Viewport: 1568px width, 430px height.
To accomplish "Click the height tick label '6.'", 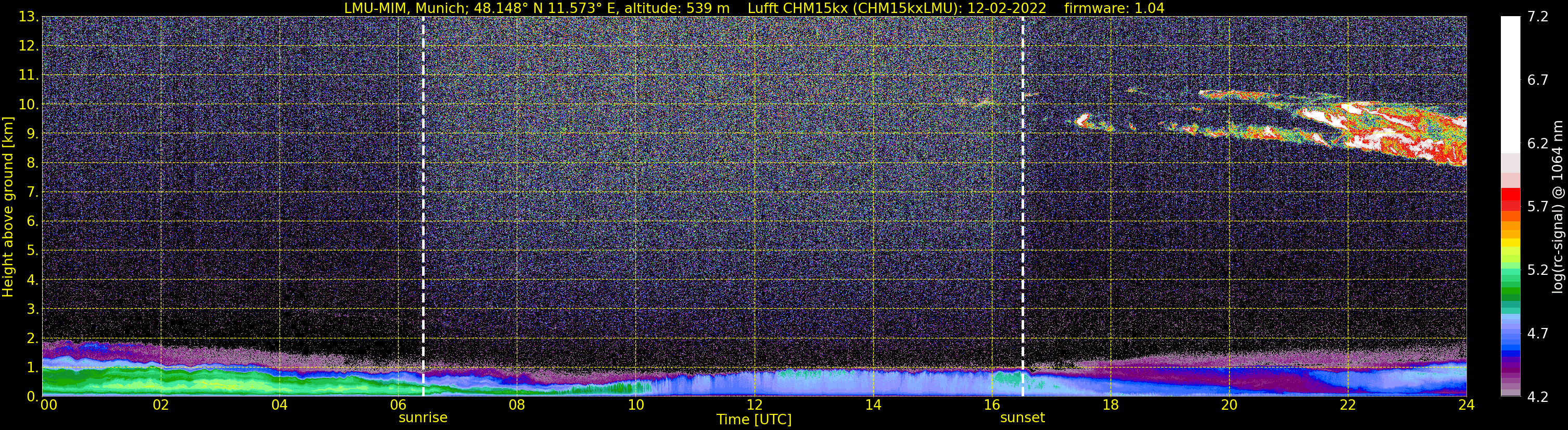I will tap(32, 221).
